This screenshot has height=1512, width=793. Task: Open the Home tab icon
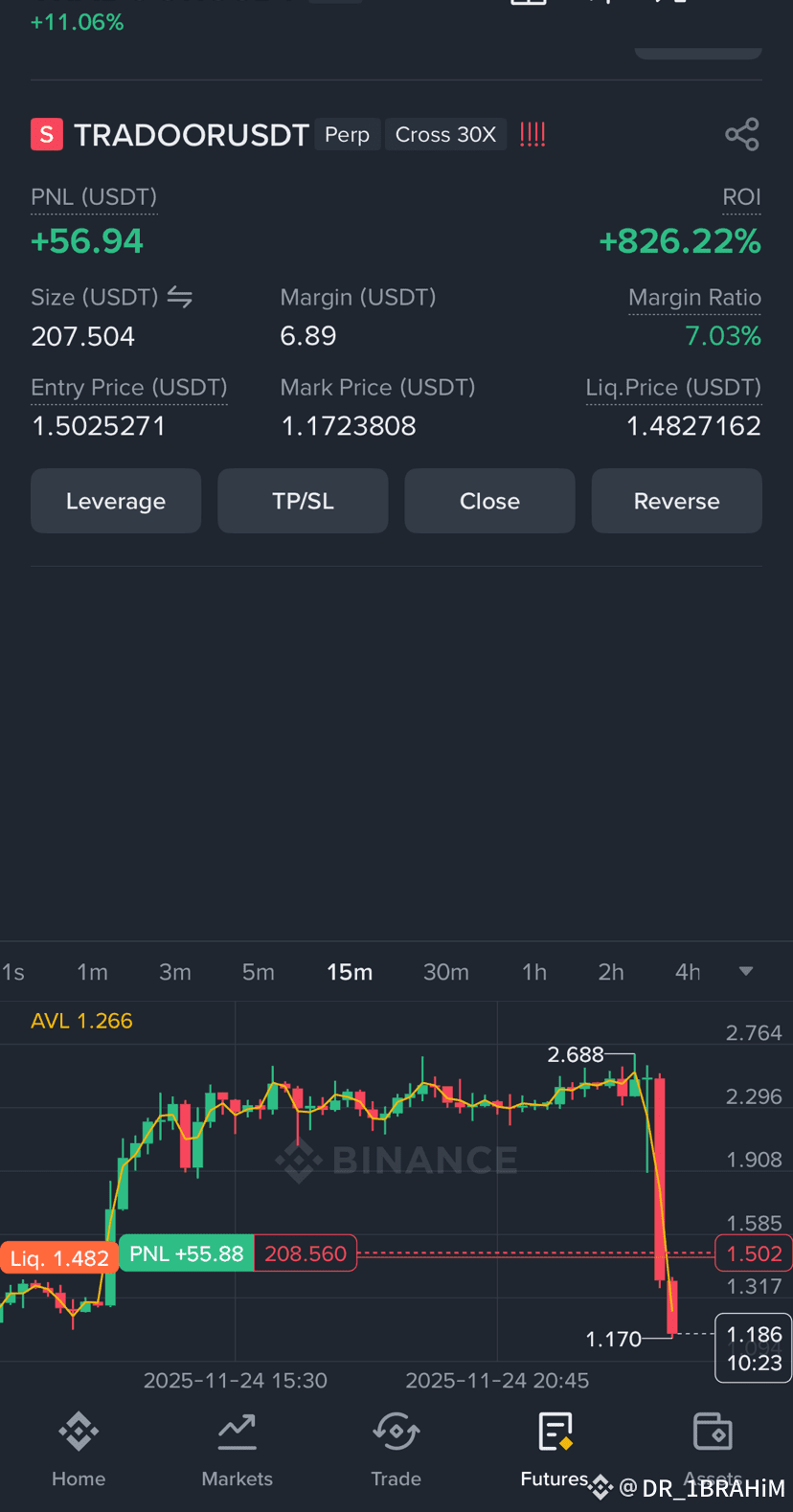click(x=79, y=1432)
